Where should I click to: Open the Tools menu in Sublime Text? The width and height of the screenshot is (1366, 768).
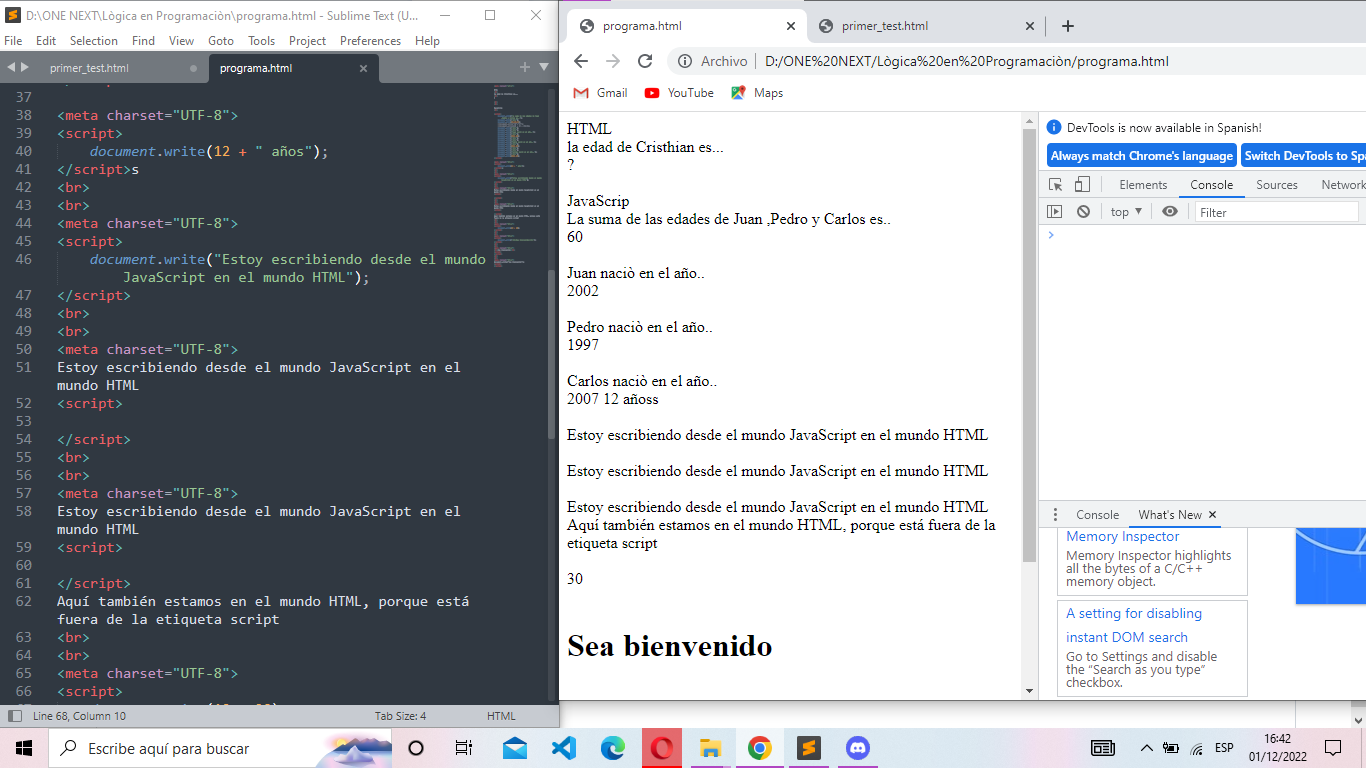262,41
